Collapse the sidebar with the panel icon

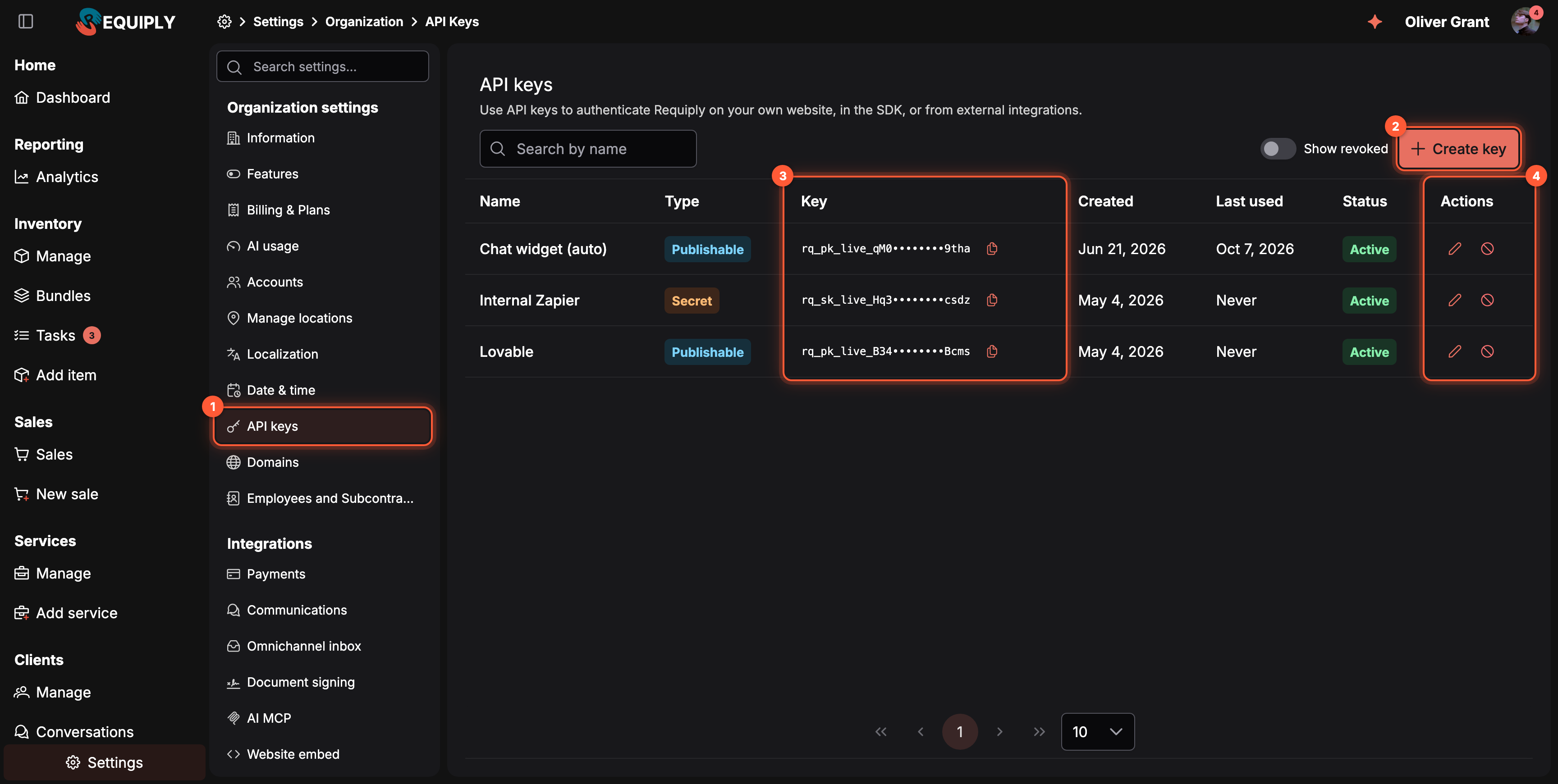pyautogui.click(x=25, y=22)
